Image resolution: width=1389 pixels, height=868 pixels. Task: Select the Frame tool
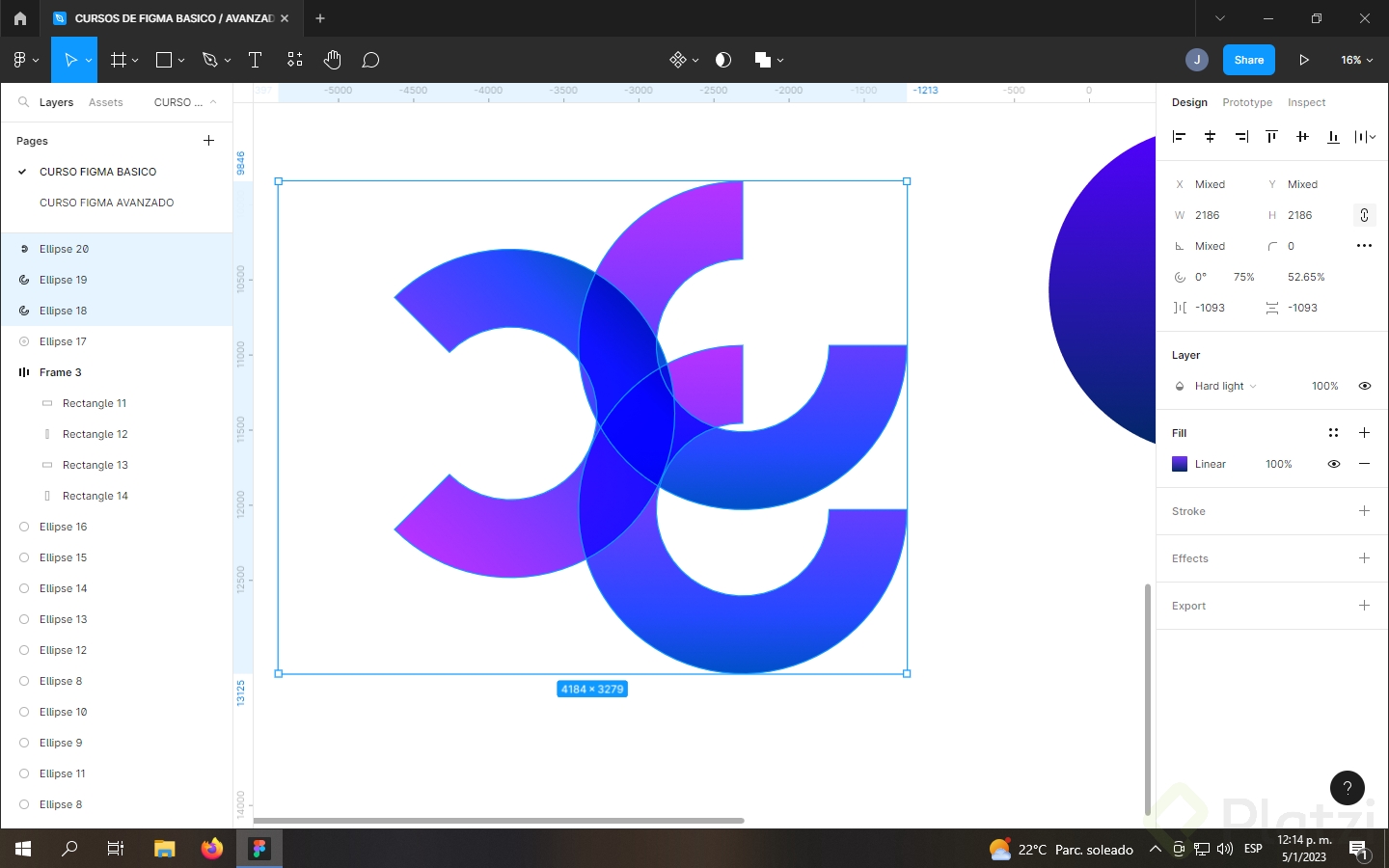coord(118,60)
